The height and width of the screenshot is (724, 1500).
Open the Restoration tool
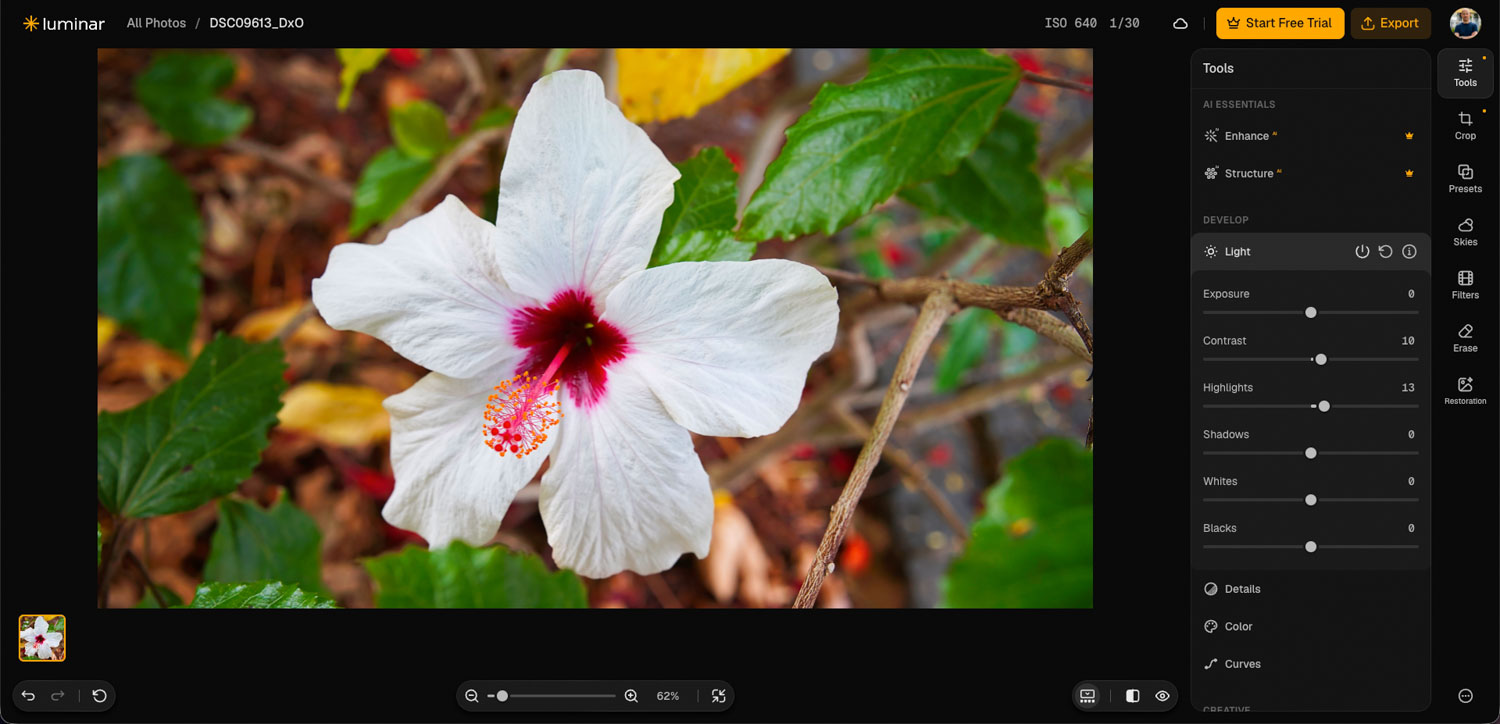(x=1465, y=391)
